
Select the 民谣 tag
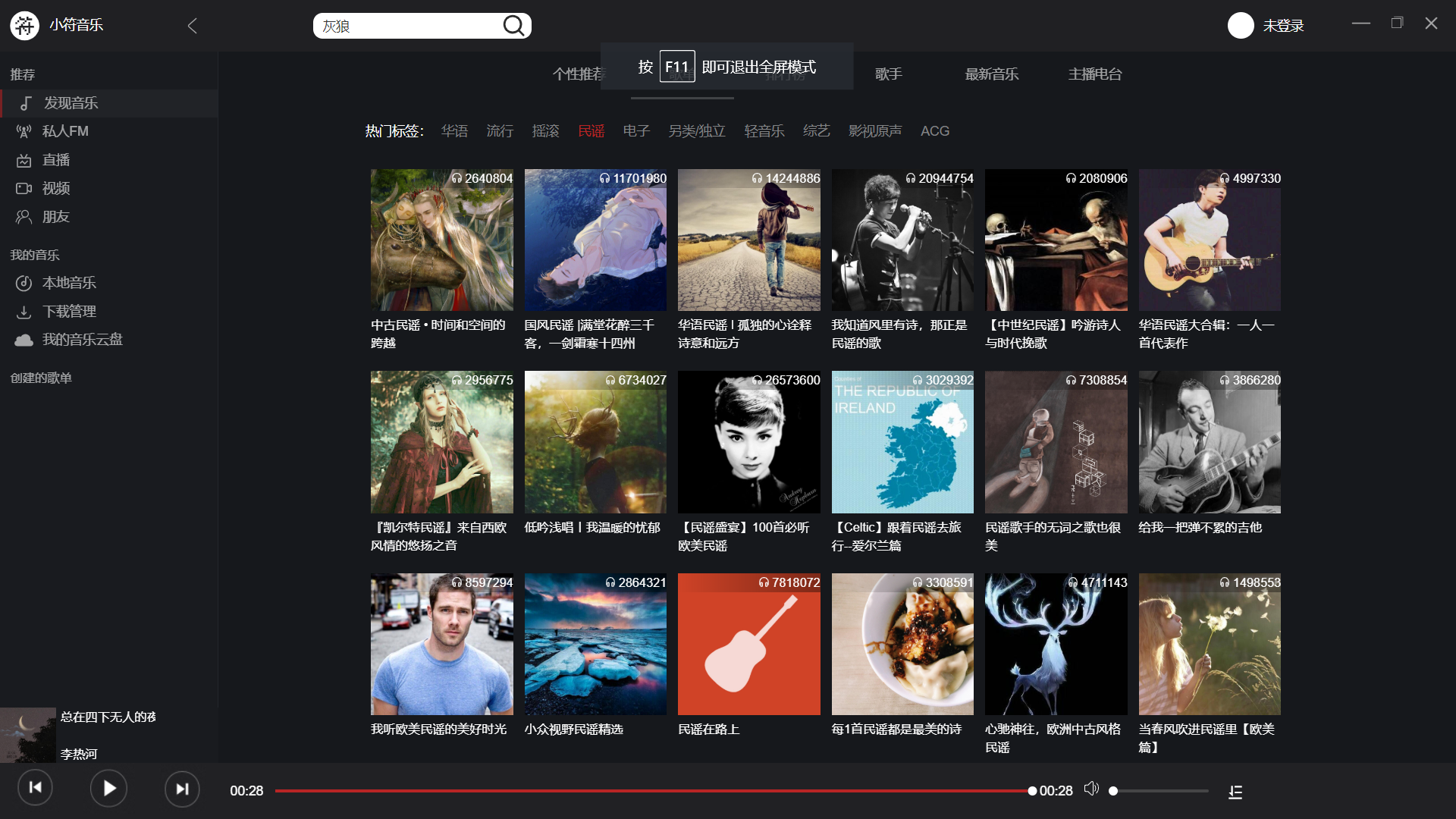click(x=591, y=131)
